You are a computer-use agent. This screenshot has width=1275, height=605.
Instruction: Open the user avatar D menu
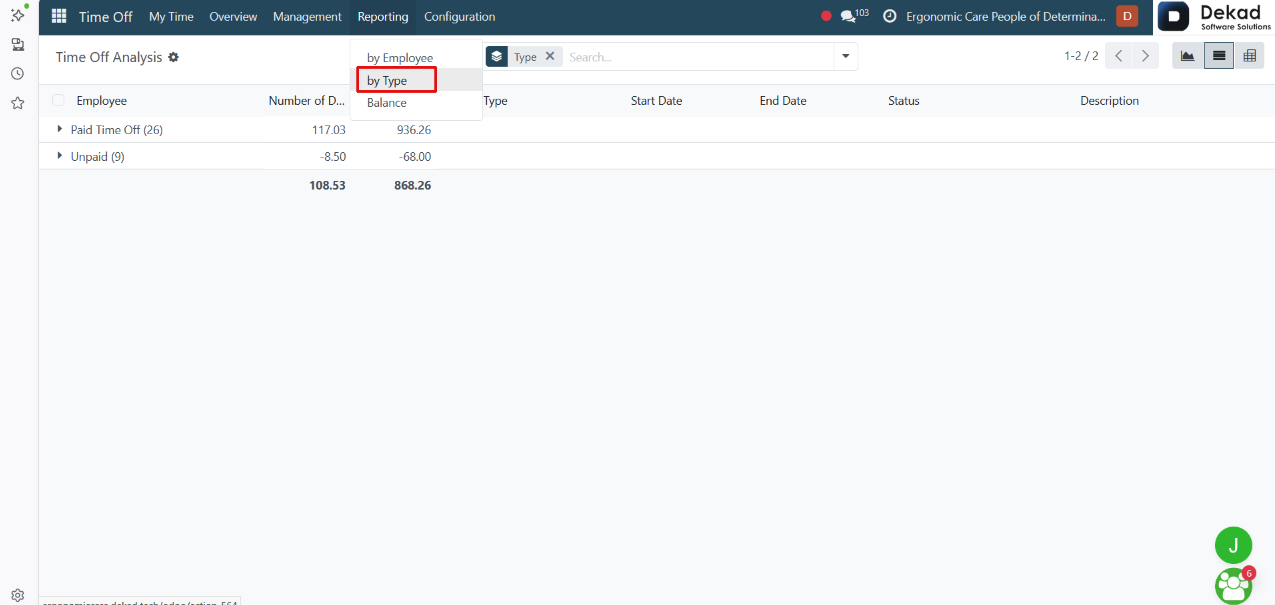pos(1127,16)
